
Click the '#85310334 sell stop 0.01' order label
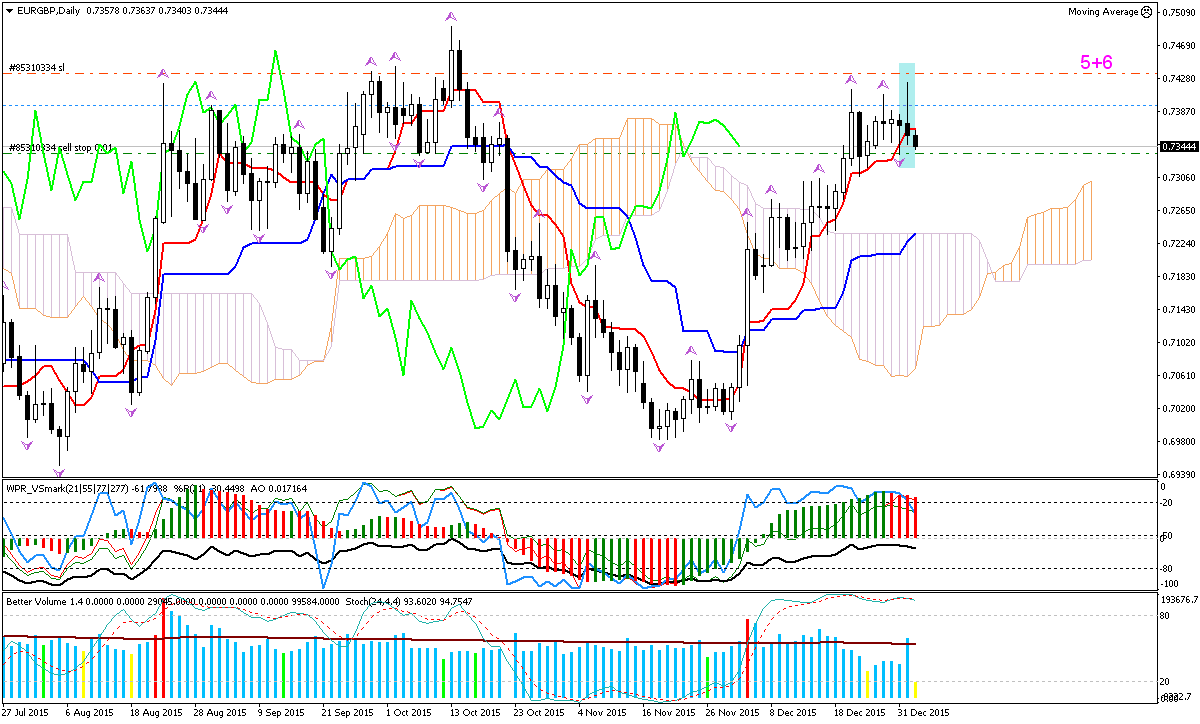pyautogui.click(x=62, y=148)
